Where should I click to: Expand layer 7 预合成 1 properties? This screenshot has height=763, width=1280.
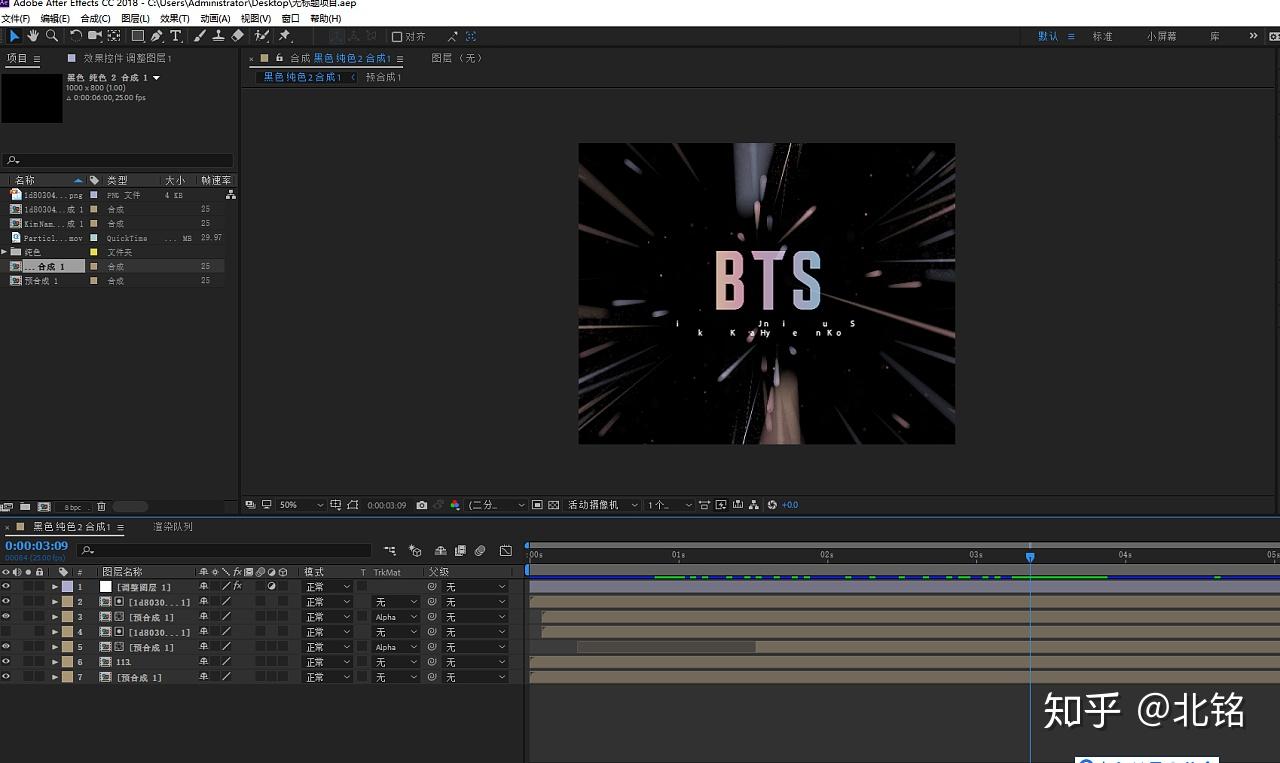tap(55, 677)
